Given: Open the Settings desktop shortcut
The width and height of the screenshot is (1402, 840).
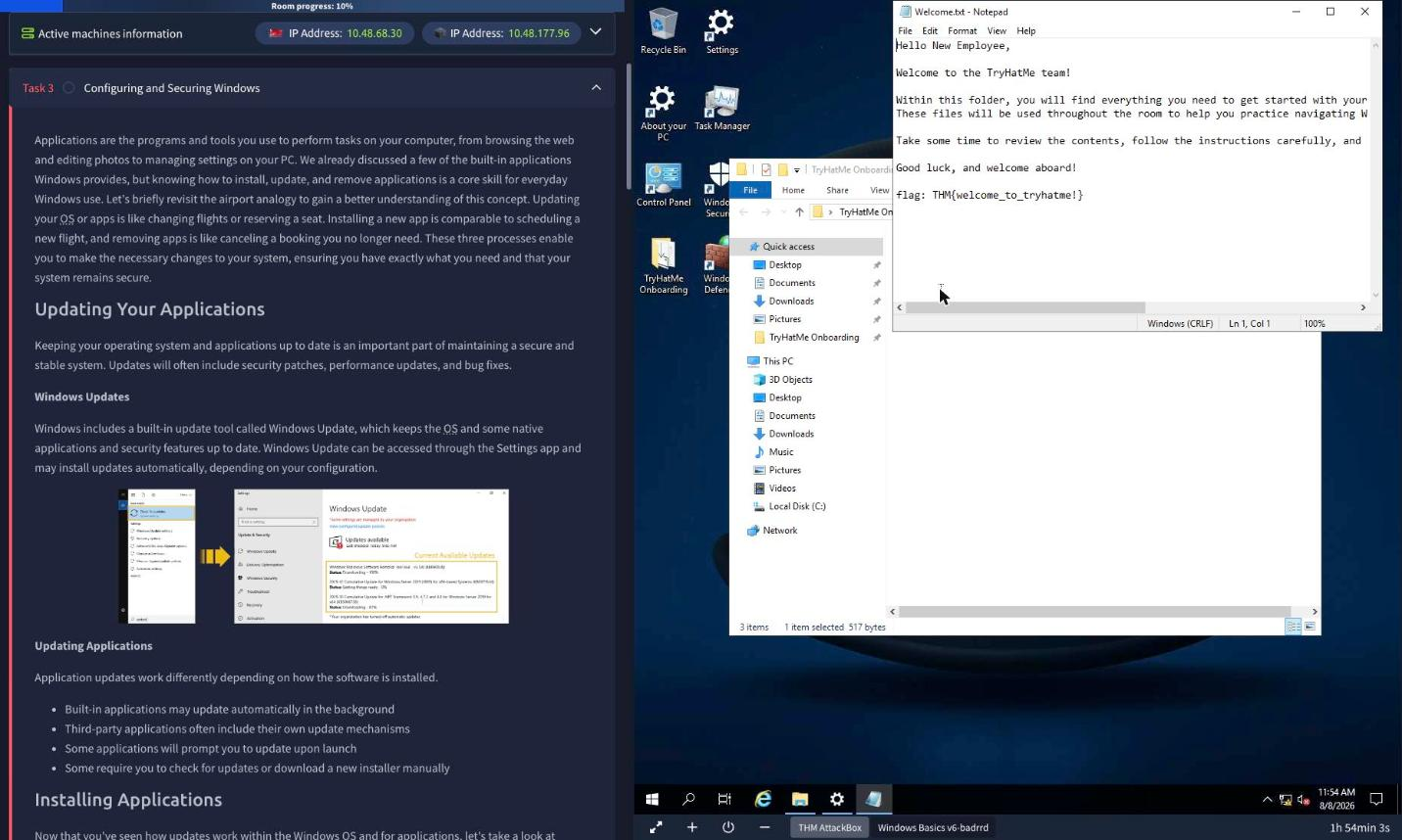Looking at the screenshot, I should coord(722,30).
